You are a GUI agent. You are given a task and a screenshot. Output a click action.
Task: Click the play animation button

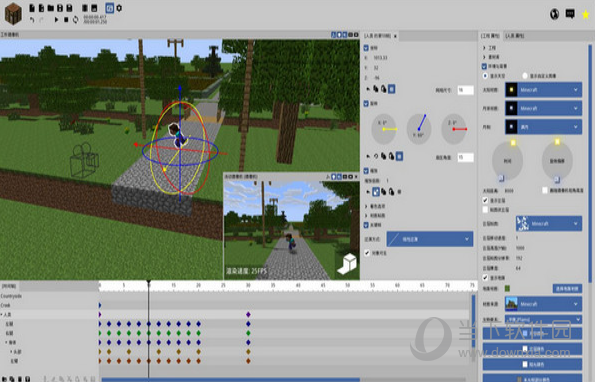tap(57, 19)
